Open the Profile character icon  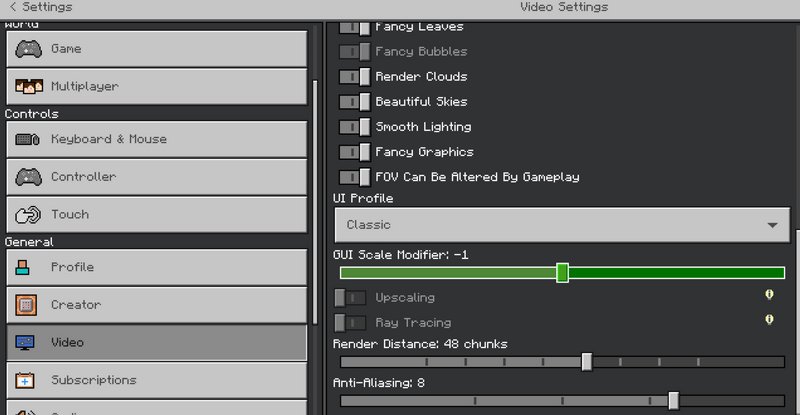(x=22, y=267)
